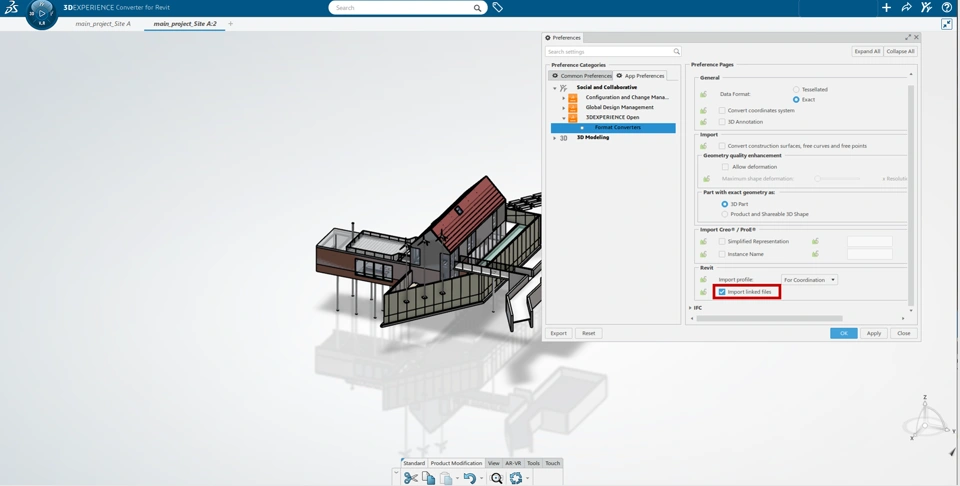This screenshot has width=960, height=486.
Task: Expand the toolbar chevron left of Cut
Action: coord(396,473)
